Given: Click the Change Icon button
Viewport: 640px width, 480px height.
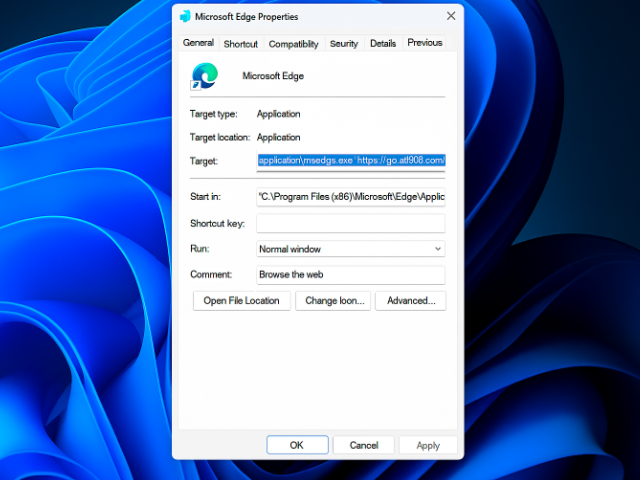Looking at the screenshot, I should (334, 301).
